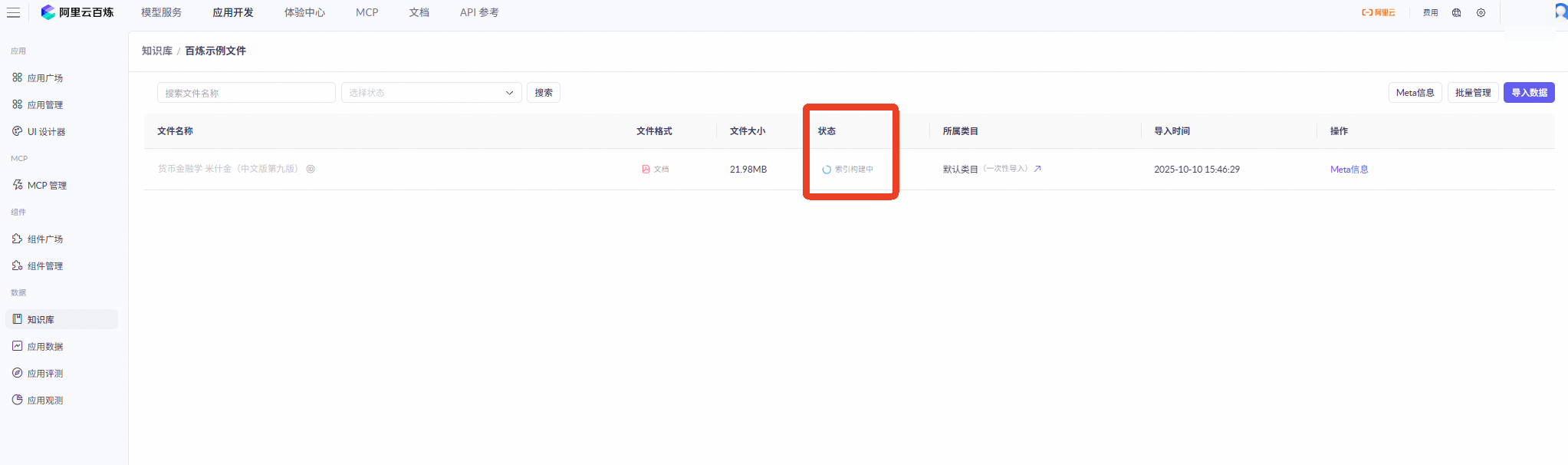
Task: Click the 21.98MB file size cell
Action: click(748, 170)
